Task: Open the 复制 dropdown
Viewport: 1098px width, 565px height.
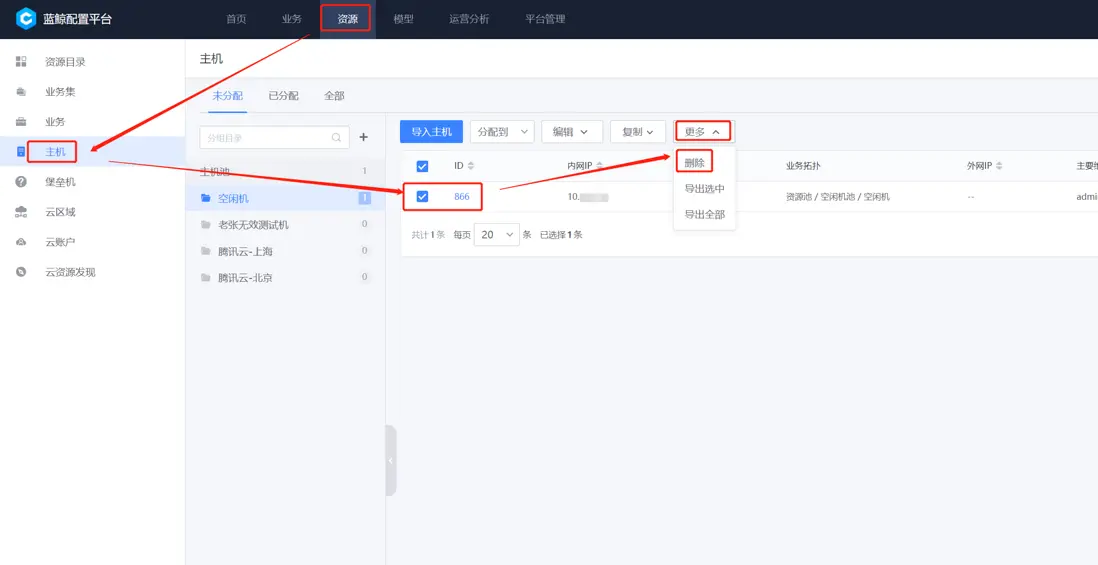Action: pyautogui.click(x=638, y=132)
